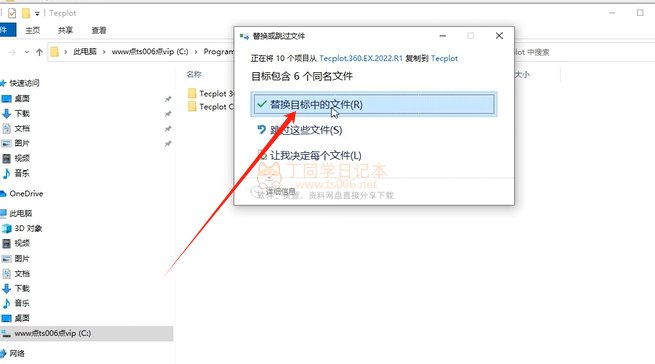Open pinned 桌面 under quick access
Screen dimensions: 655x364
click(22, 99)
